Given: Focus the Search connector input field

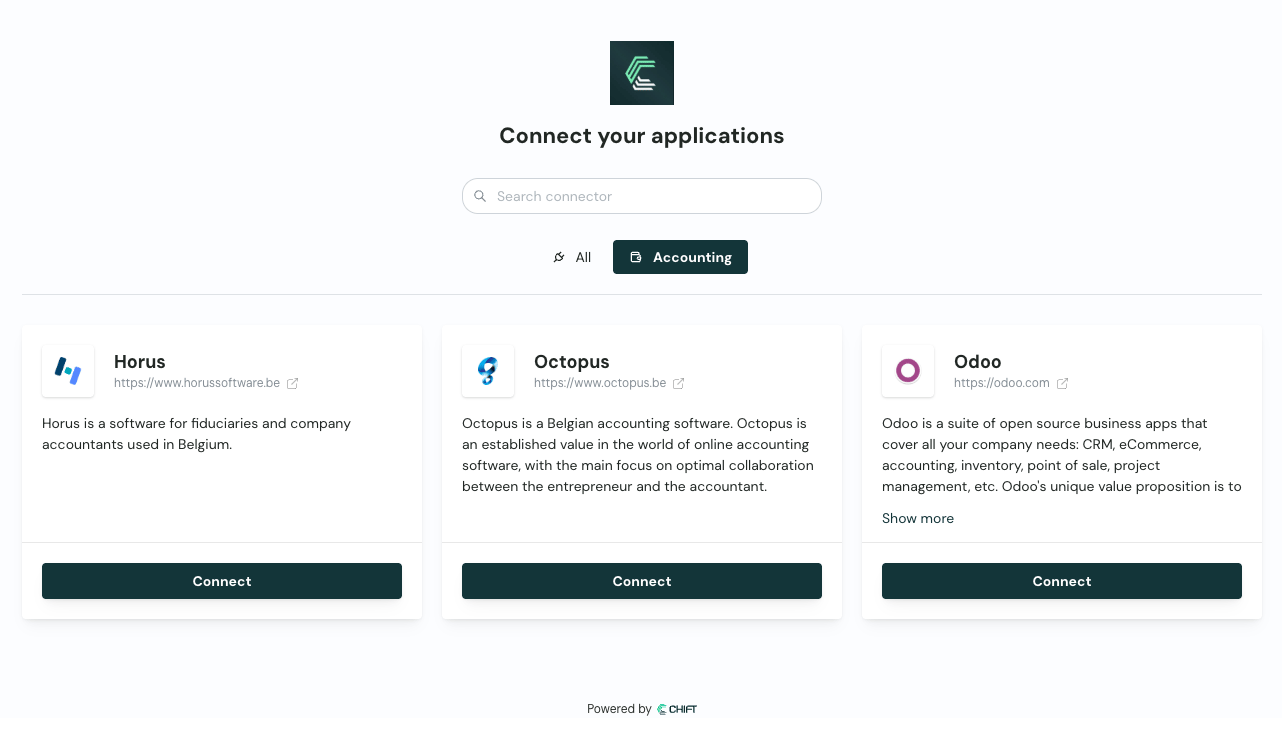Looking at the screenshot, I should pos(642,196).
